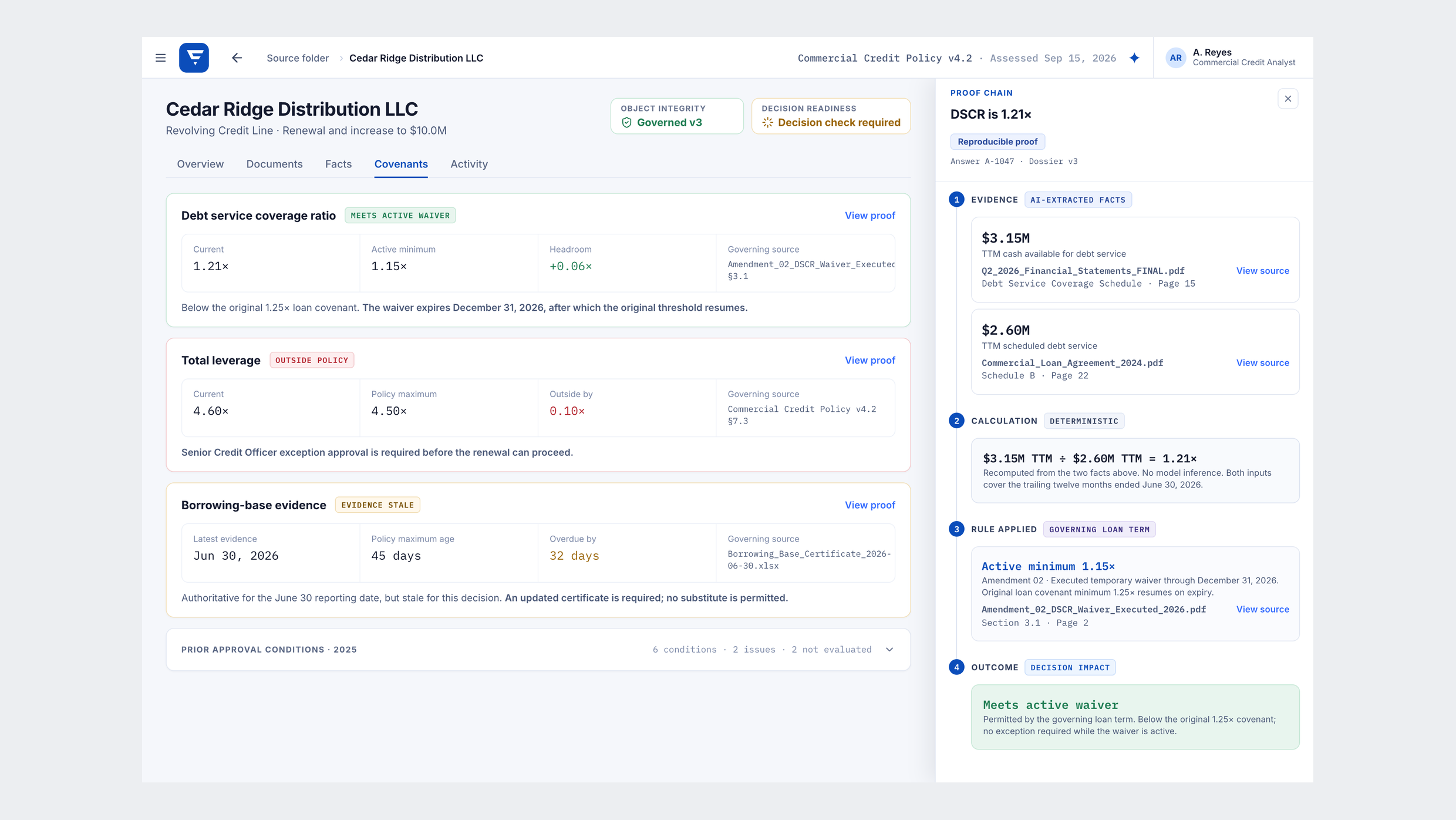Click the Borrowing_Base_Certificate governing source file

point(810,560)
